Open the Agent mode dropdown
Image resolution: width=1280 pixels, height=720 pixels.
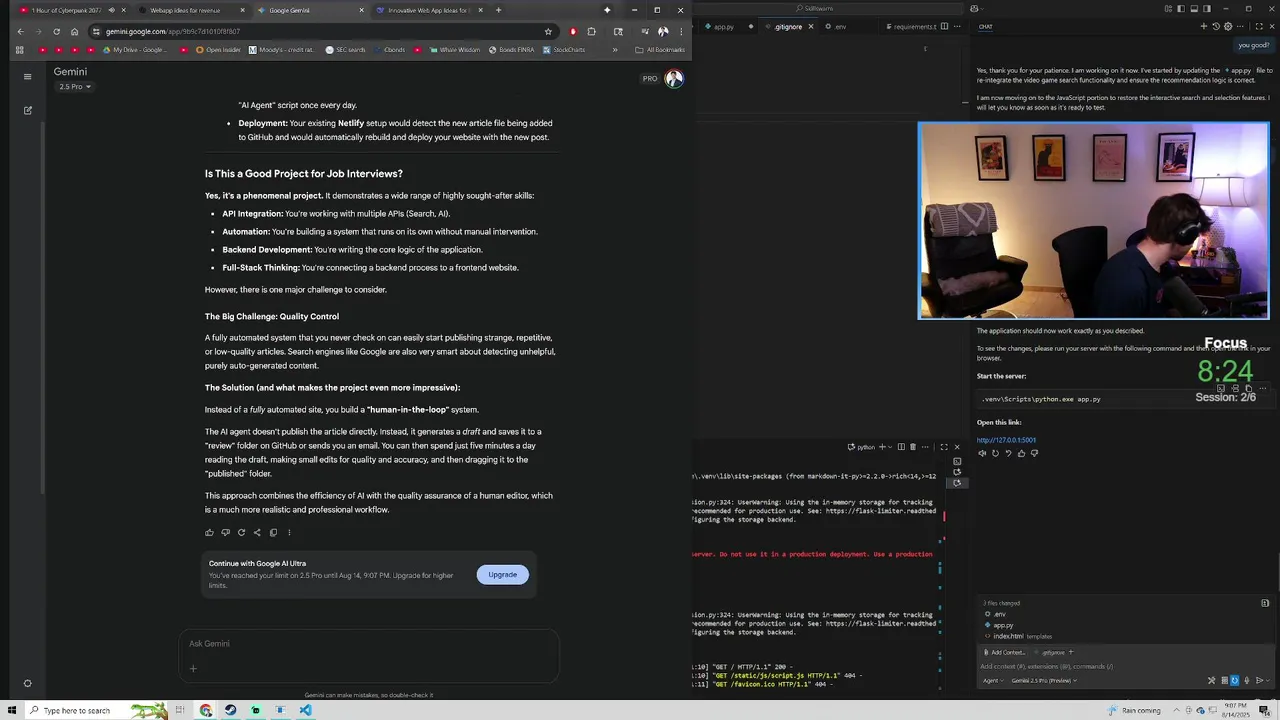point(991,680)
